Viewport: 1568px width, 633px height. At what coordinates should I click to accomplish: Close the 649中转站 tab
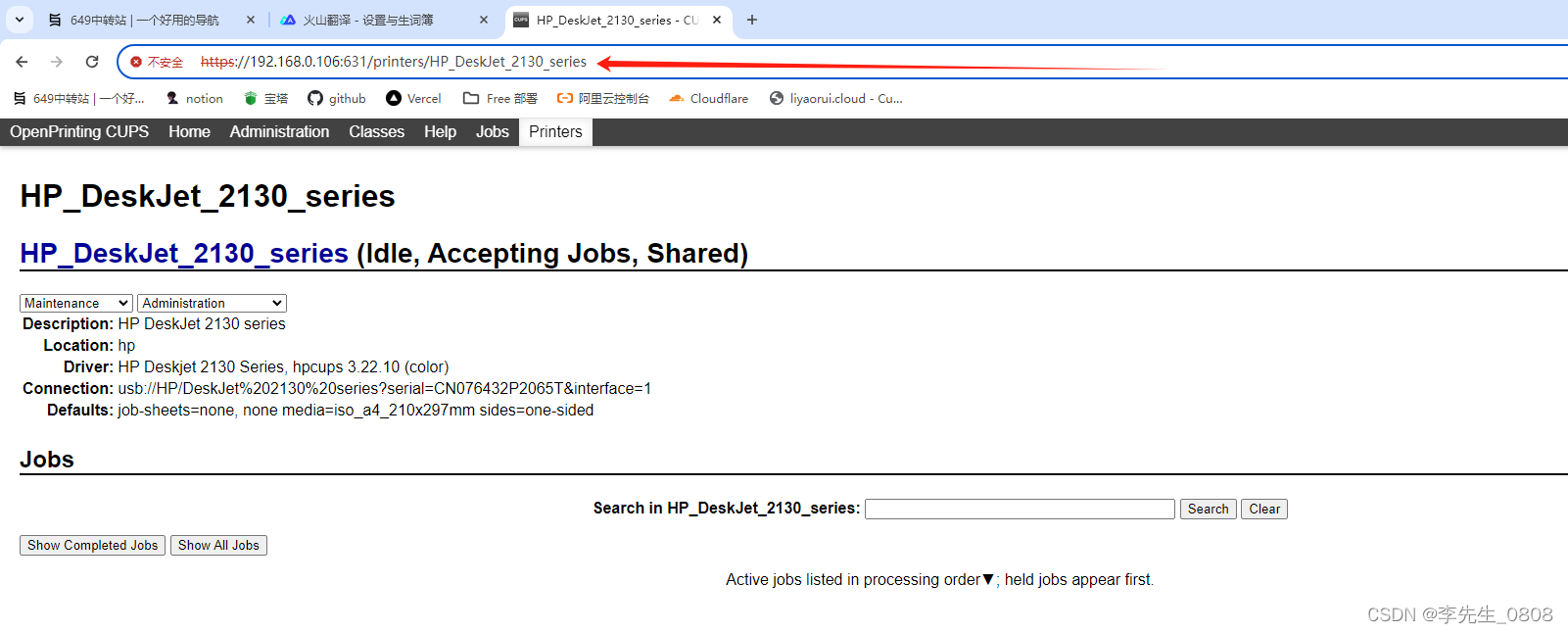[251, 20]
